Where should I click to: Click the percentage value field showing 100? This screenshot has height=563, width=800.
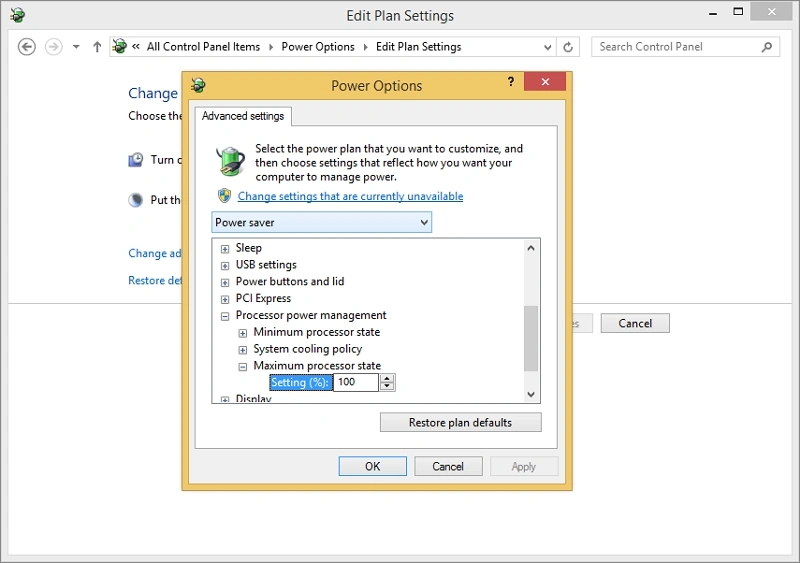(356, 382)
